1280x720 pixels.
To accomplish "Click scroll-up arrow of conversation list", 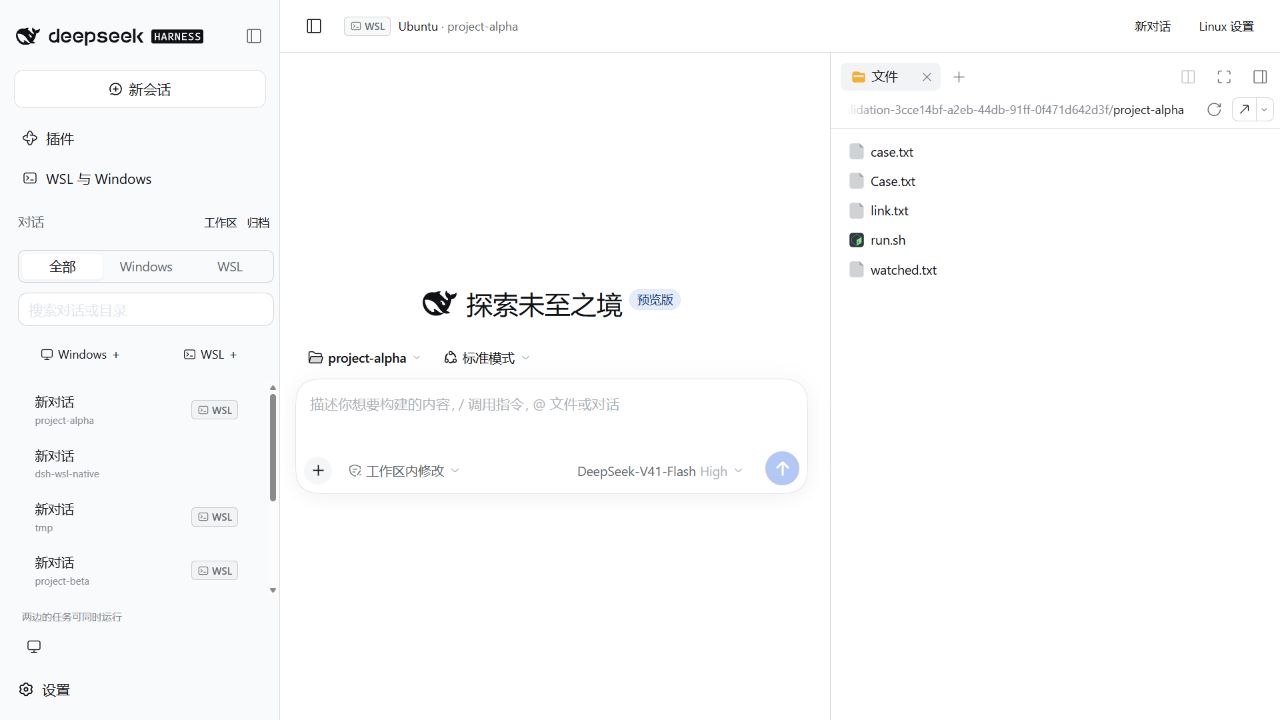I will (x=273, y=388).
